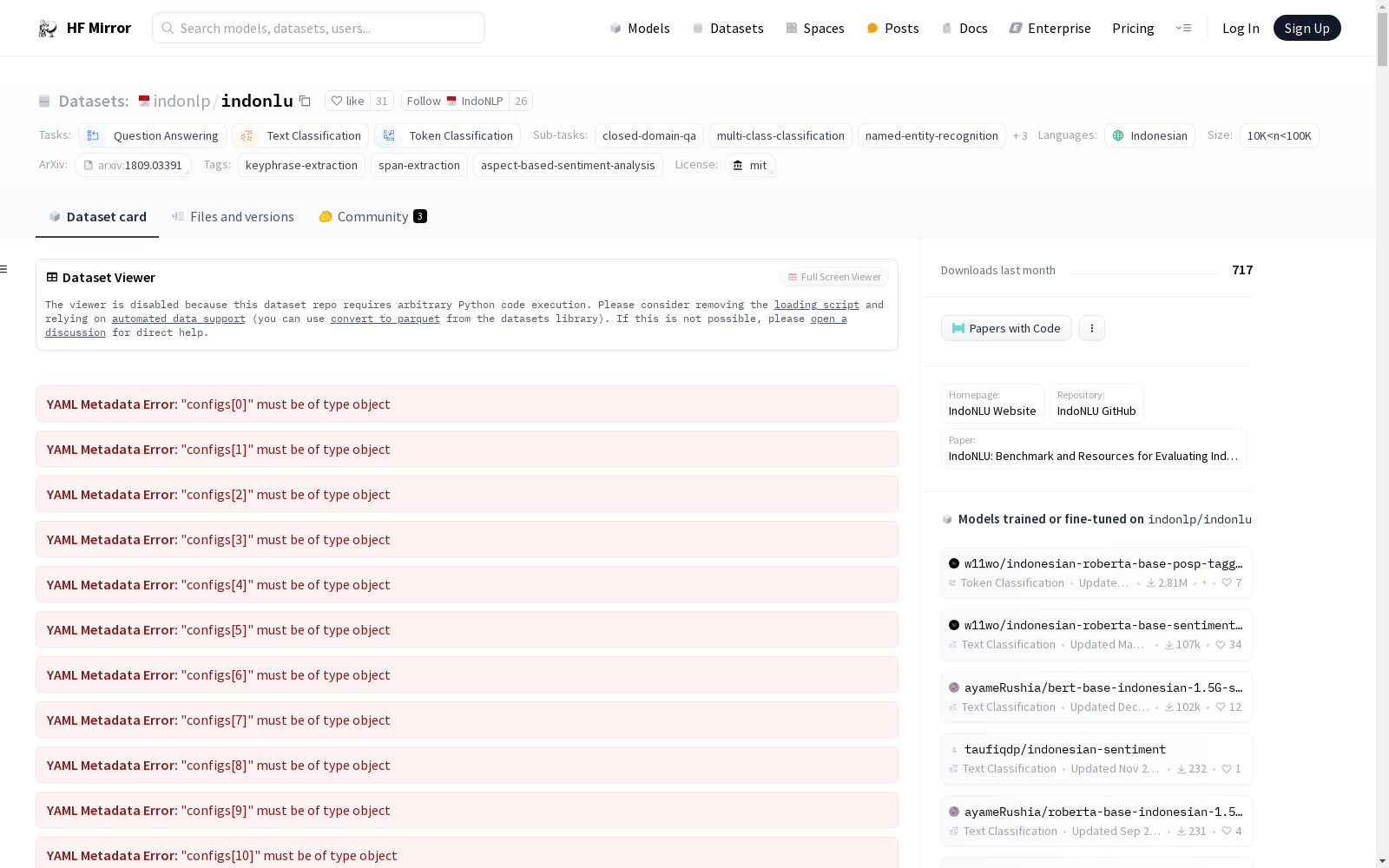Select the named-entity-recognition sub-task tag
The height and width of the screenshot is (868, 1389).
tap(931, 135)
